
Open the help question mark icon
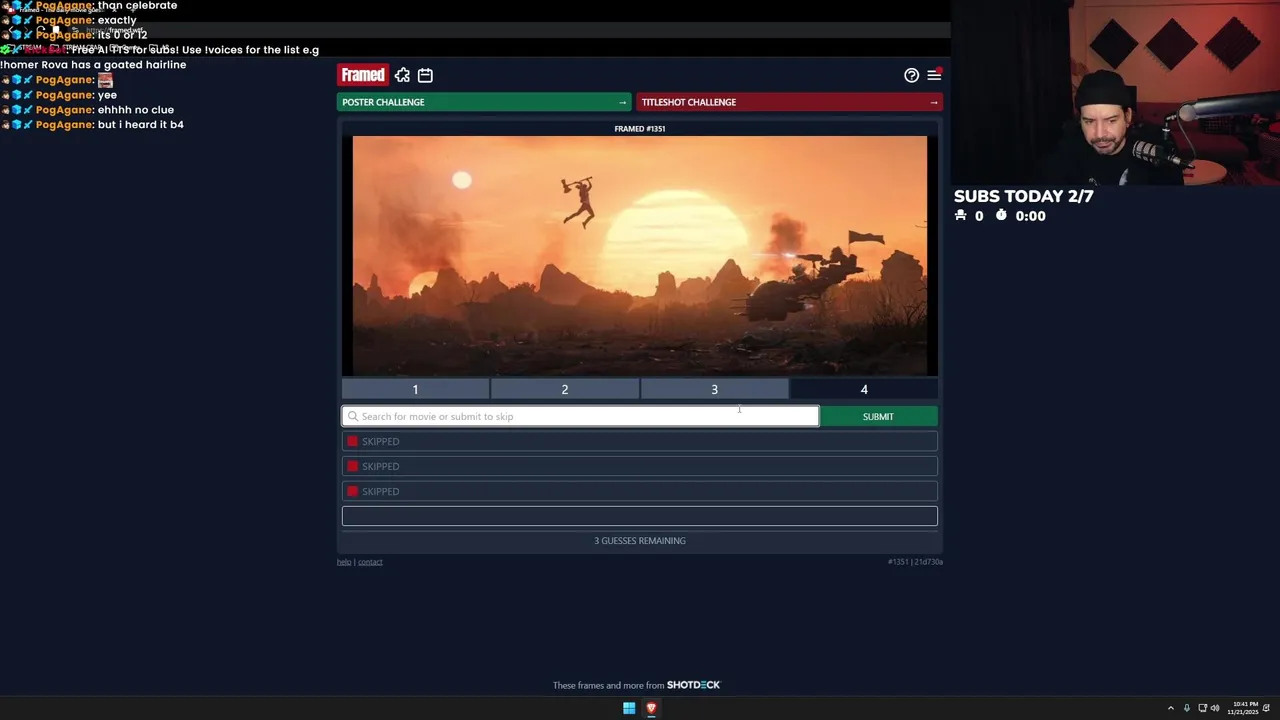point(911,75)
